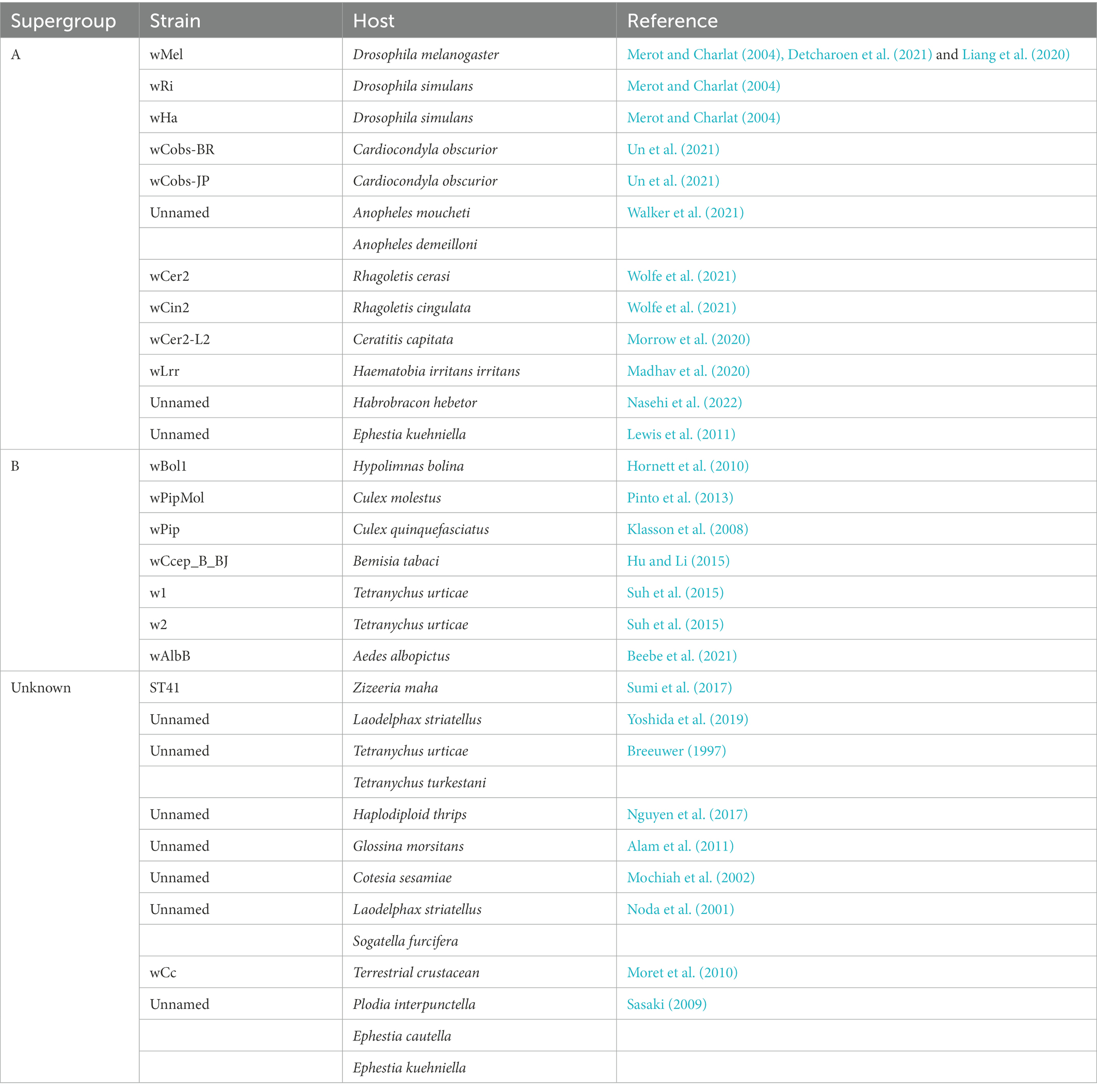
Task: Open the Sumi et al. (2017) reference
Action: 679,688
